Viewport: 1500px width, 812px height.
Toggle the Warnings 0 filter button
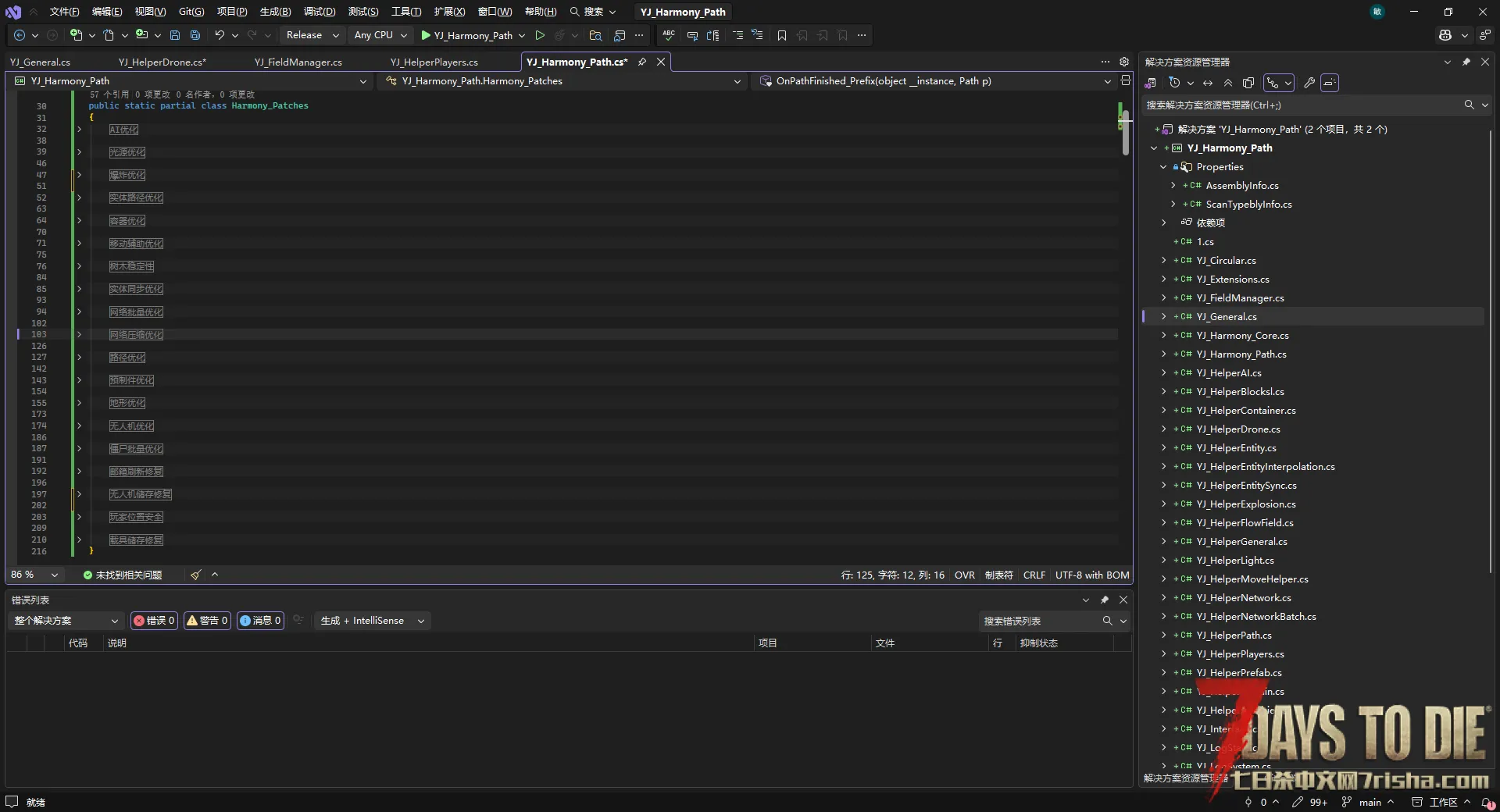pos(207,621)
